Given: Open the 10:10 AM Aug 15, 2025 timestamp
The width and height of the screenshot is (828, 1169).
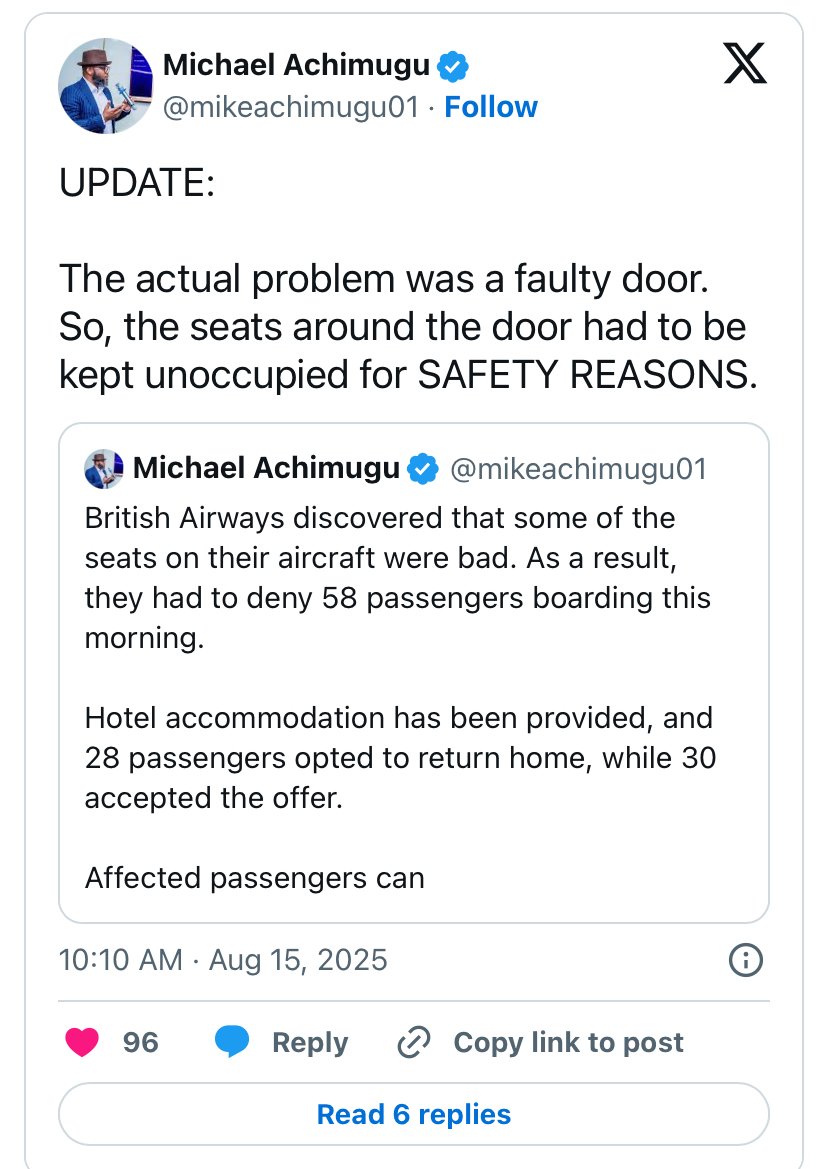Looking at the screenshot, I should pyautogui.click(x=223, y=961).
